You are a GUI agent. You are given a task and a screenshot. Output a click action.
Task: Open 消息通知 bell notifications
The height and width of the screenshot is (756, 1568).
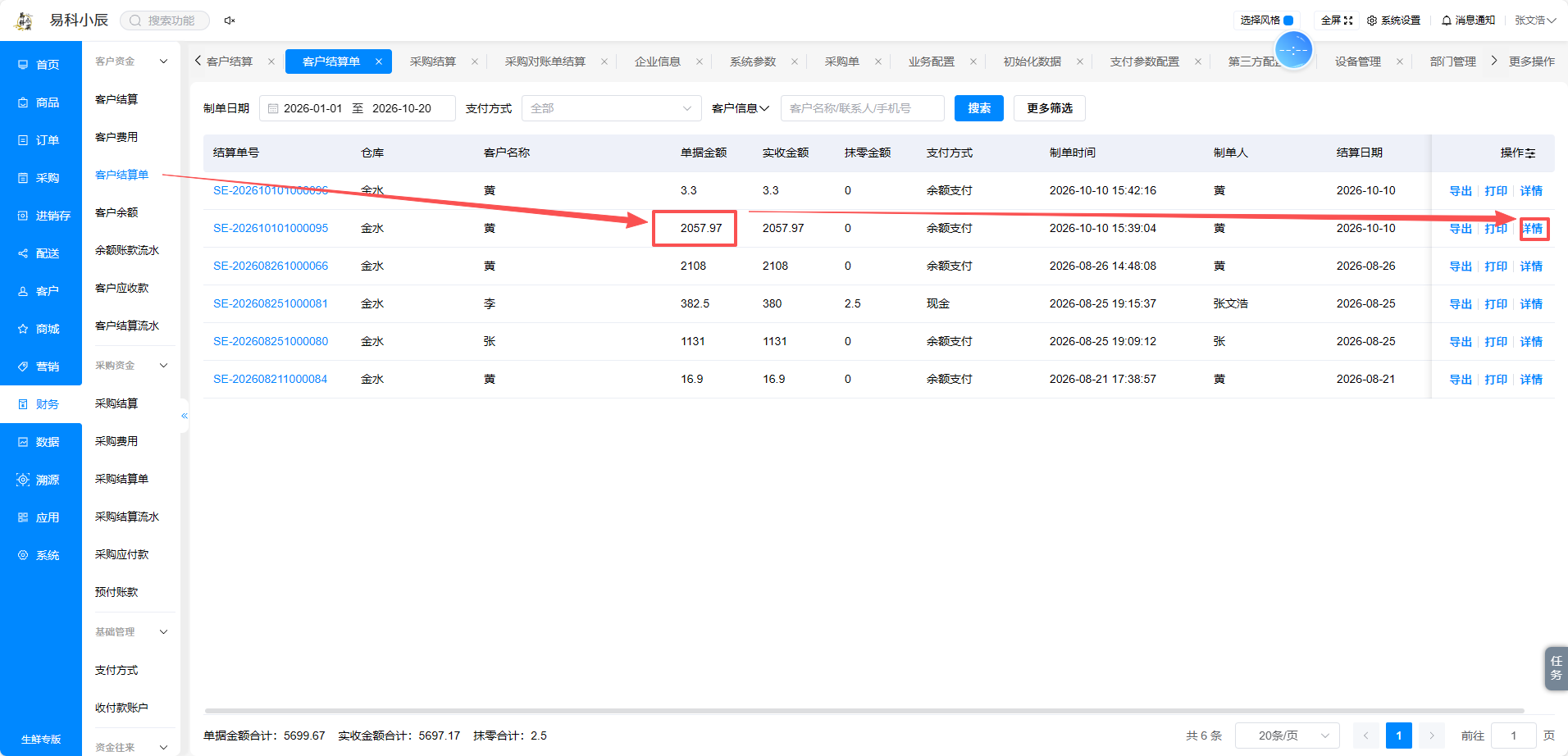coord(1468,20)
